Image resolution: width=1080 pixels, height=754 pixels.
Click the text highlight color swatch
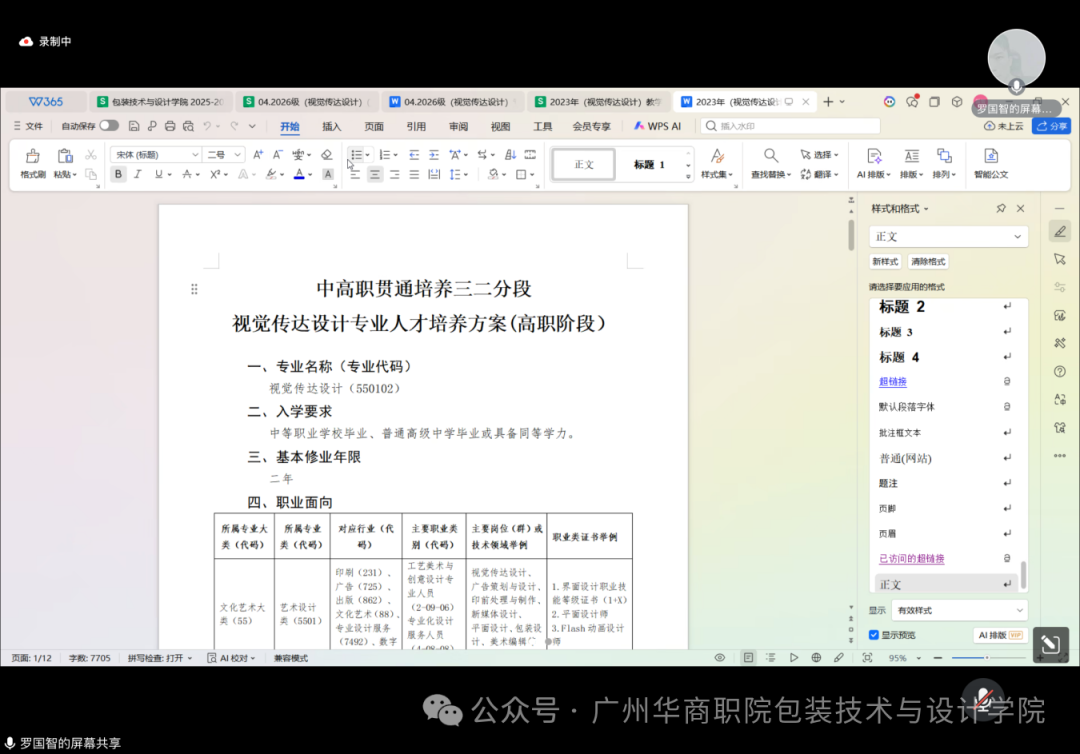[271, 174]
